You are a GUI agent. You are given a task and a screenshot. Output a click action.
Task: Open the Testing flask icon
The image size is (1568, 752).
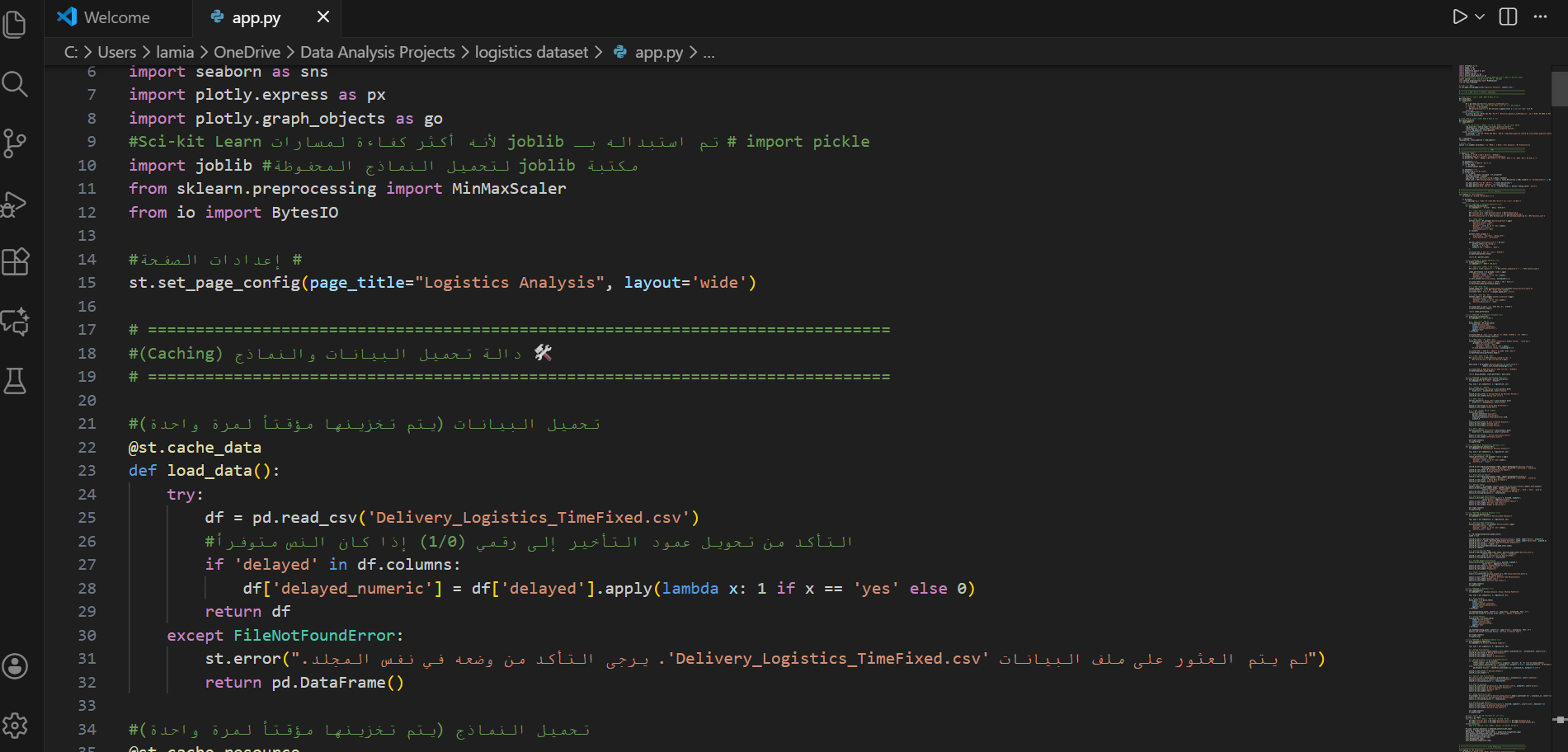(15, 381)
